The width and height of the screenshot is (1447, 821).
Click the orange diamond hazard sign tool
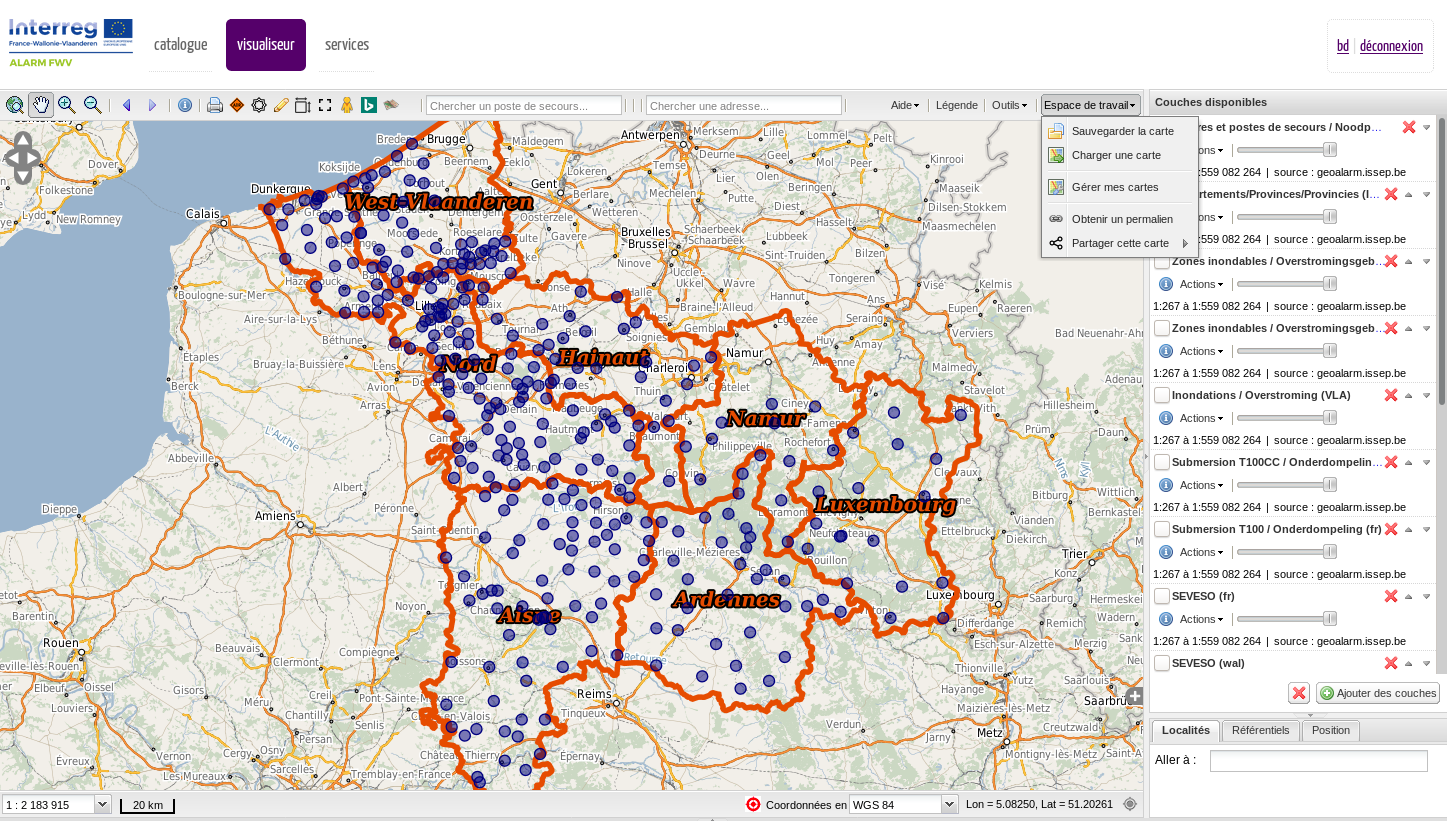[237, 105]
